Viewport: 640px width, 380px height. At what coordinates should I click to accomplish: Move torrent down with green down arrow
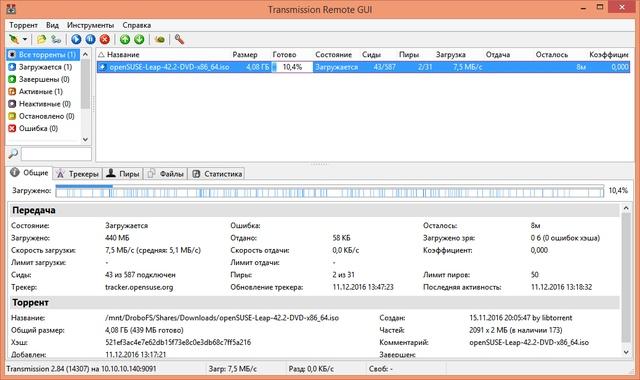point(139,39)
